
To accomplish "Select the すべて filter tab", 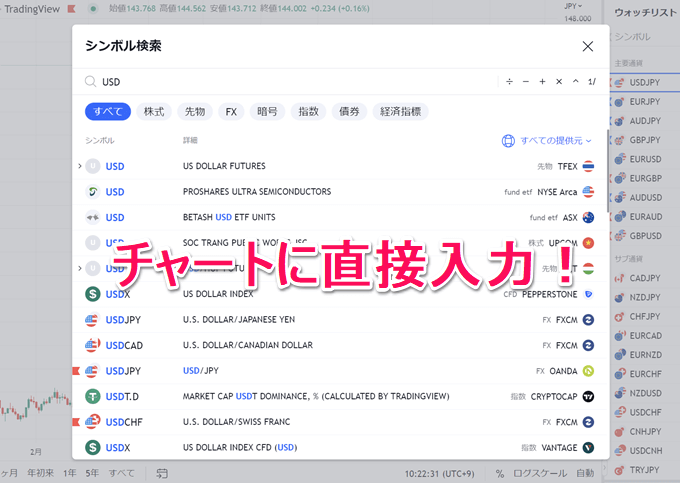I will coord(108,111).
